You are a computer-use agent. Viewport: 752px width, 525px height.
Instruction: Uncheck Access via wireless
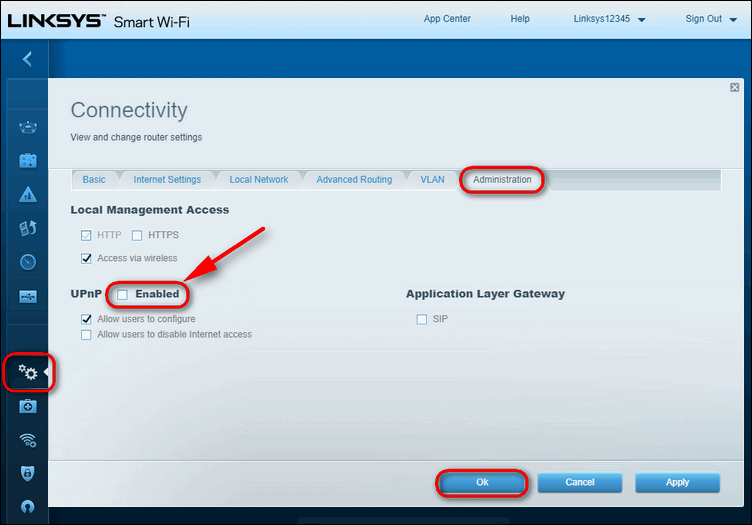pos(86,258)
